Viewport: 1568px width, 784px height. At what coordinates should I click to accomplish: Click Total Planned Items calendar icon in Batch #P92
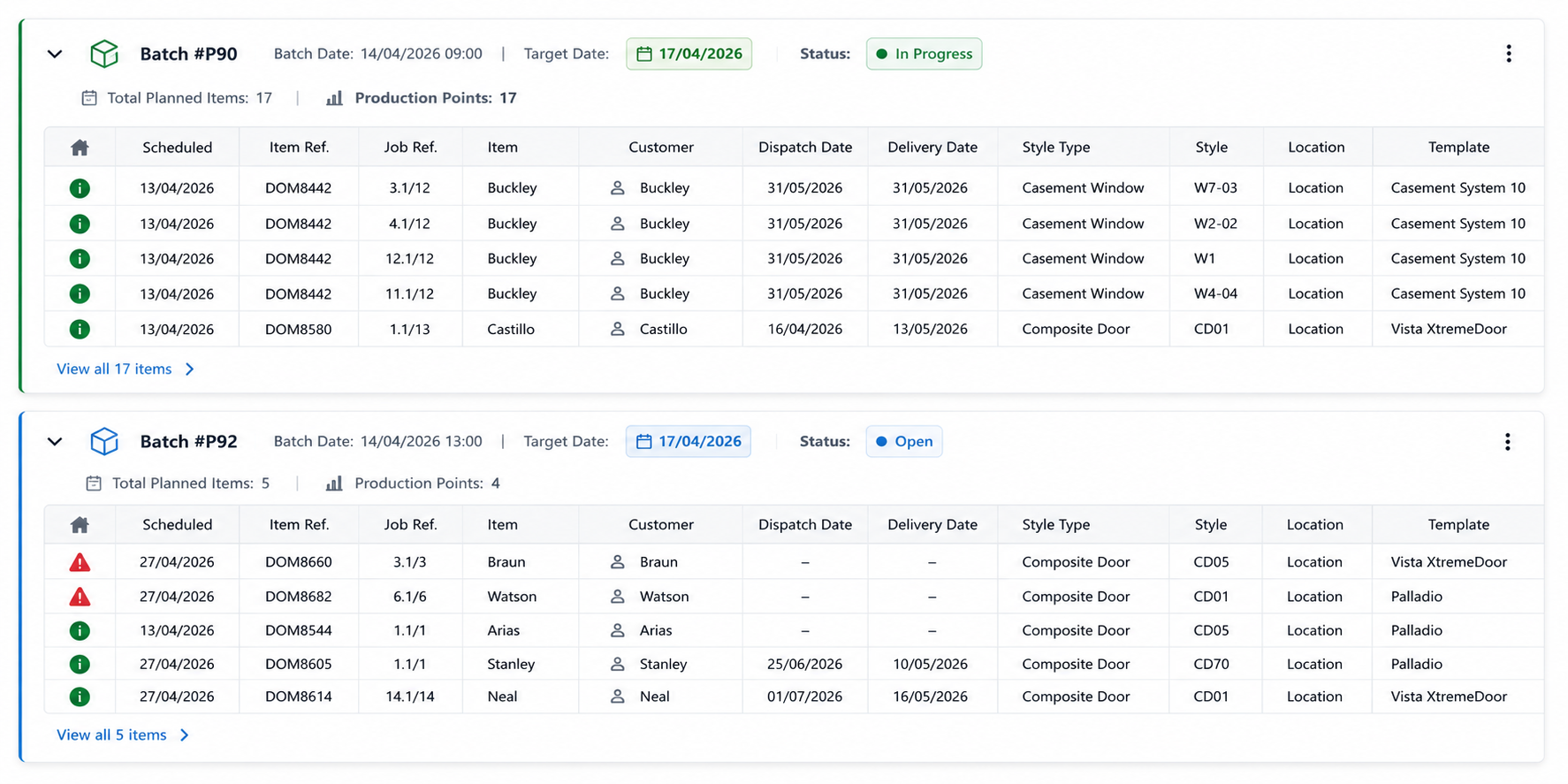(x=94, y=483)
